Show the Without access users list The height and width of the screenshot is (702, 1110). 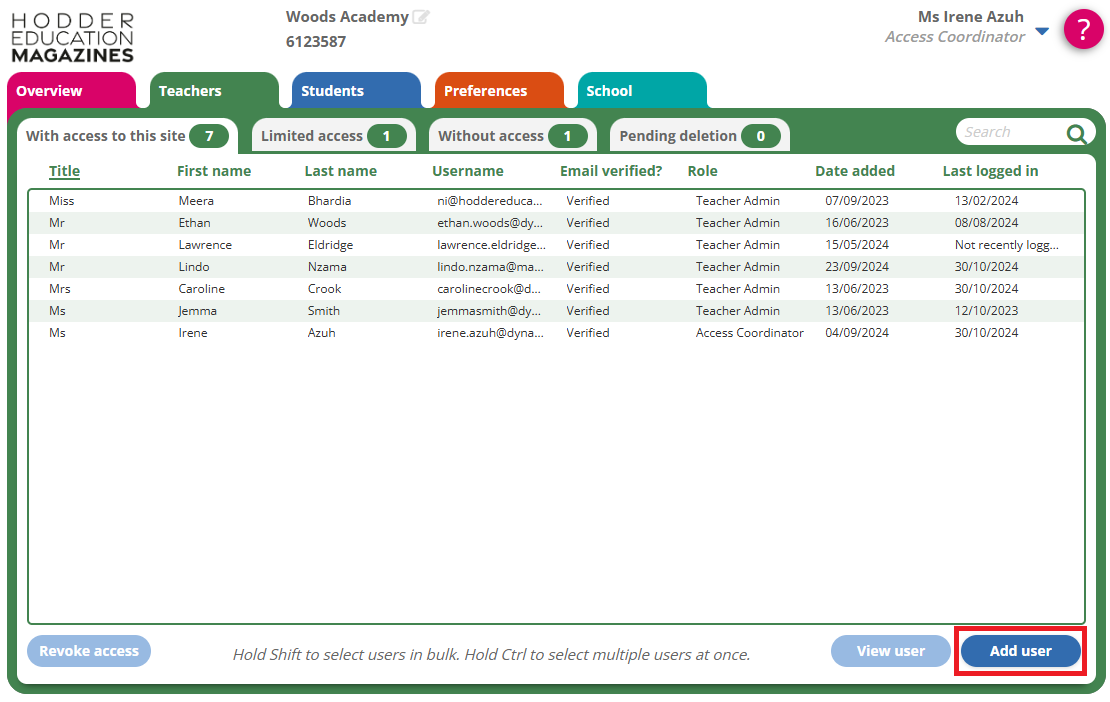pos(511,136)
